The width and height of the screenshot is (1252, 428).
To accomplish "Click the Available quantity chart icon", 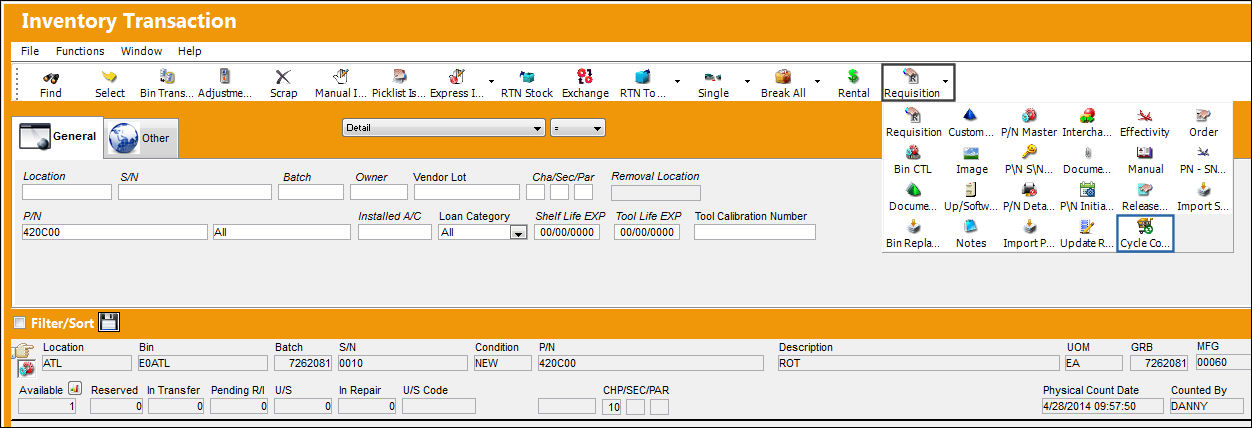I will coord(74,389).
